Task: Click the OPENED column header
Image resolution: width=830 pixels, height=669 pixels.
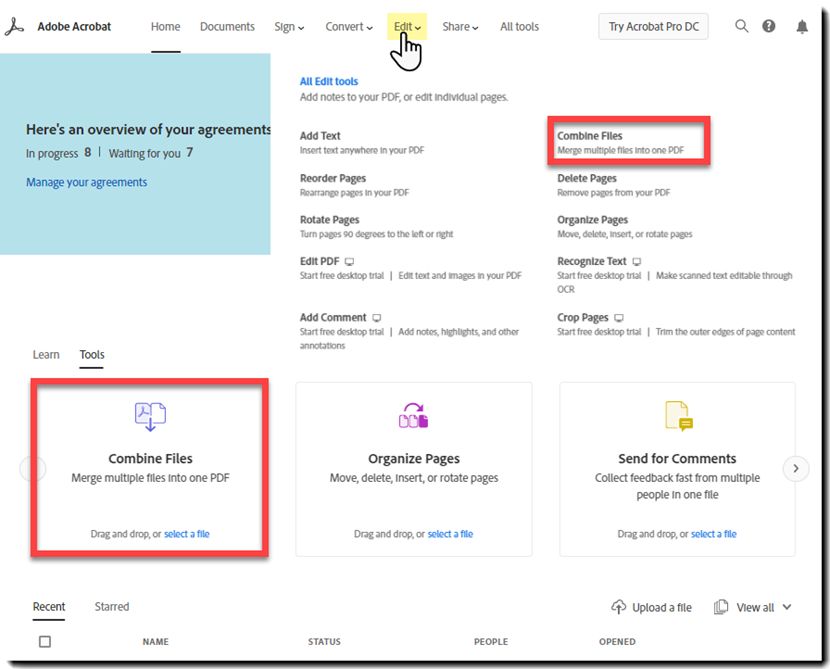Action: pyautogui.click(x=617, y=641)
